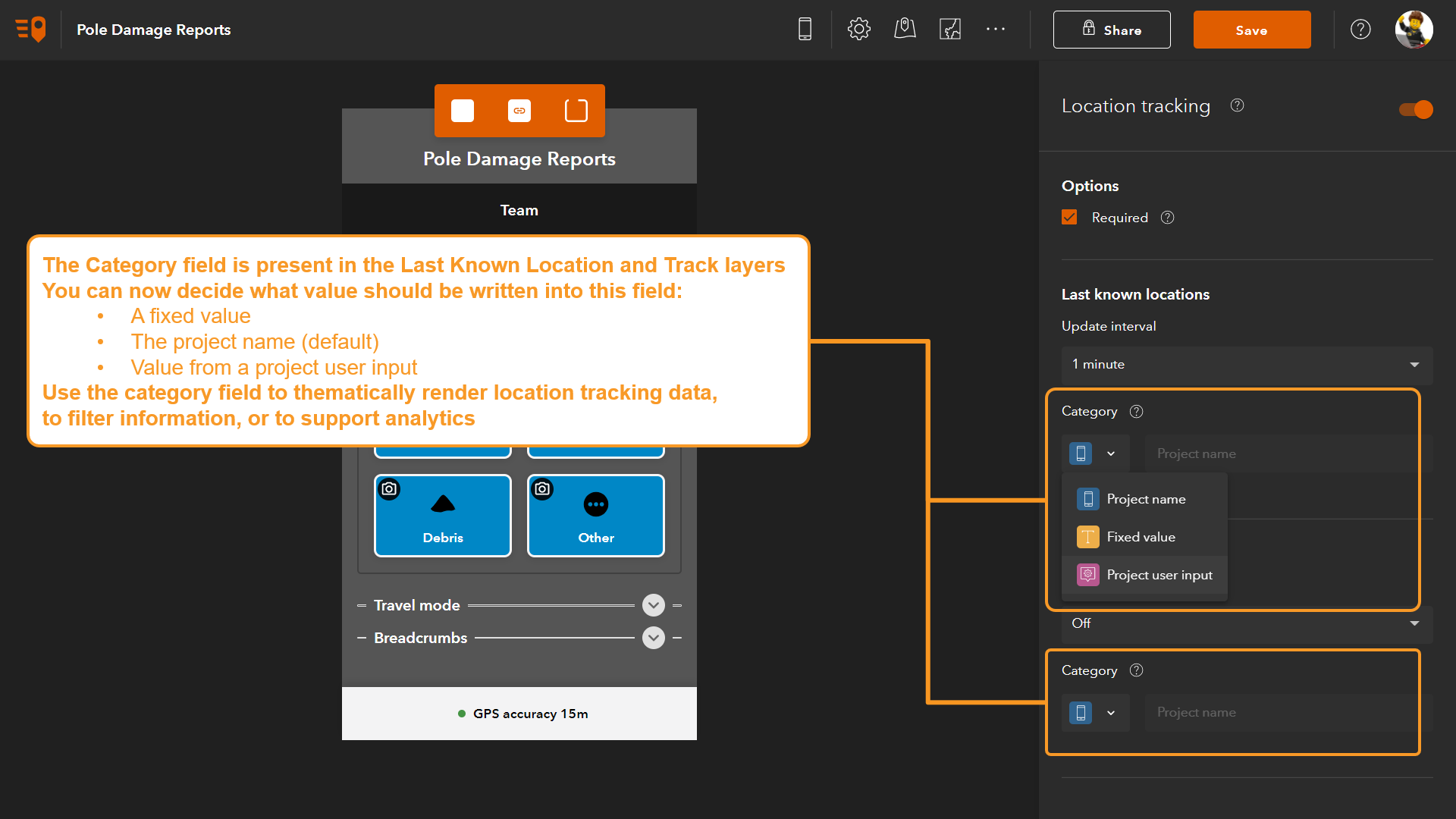The height and width of the screenshot is (819, 1456).
Task: Open the device preview phone icon
Action: 805,29
